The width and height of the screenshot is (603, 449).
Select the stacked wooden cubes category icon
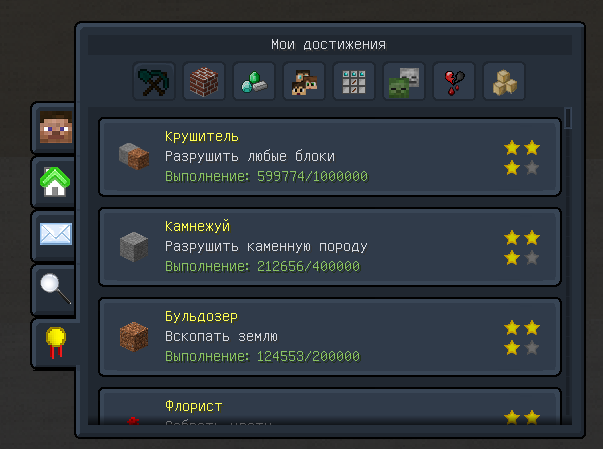pos(504,81)
